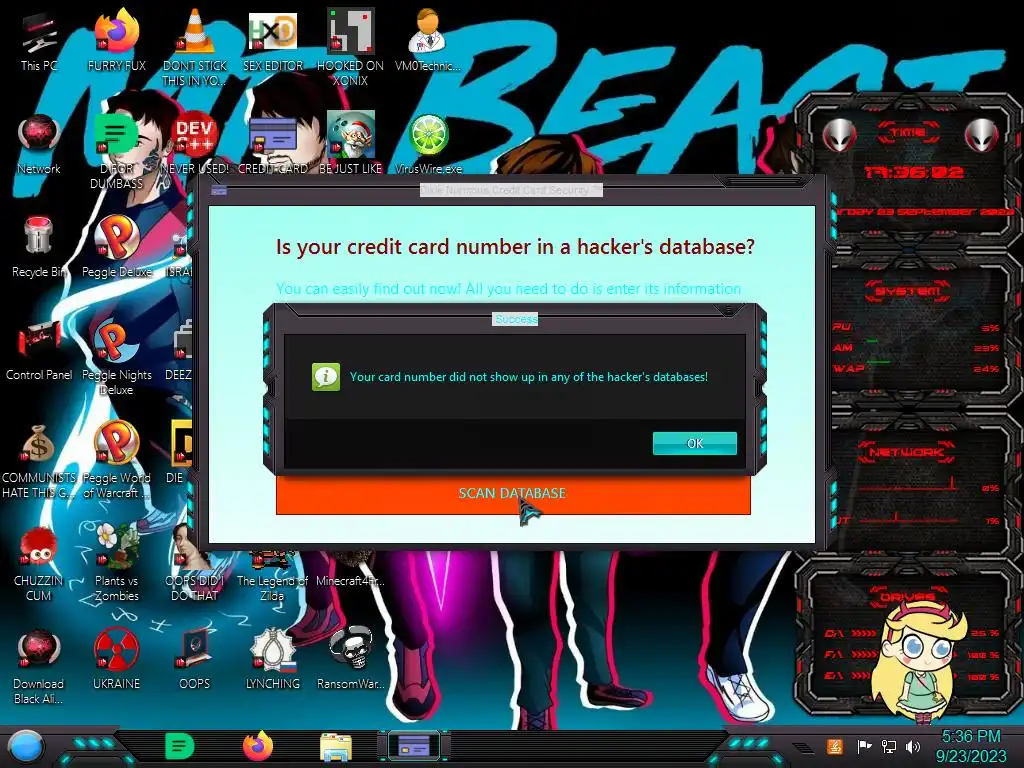Open Plants vs Zombies shortcut
Image resolution: width=1024 pixels, height=768 pixels.
click(x=117, y=564)
